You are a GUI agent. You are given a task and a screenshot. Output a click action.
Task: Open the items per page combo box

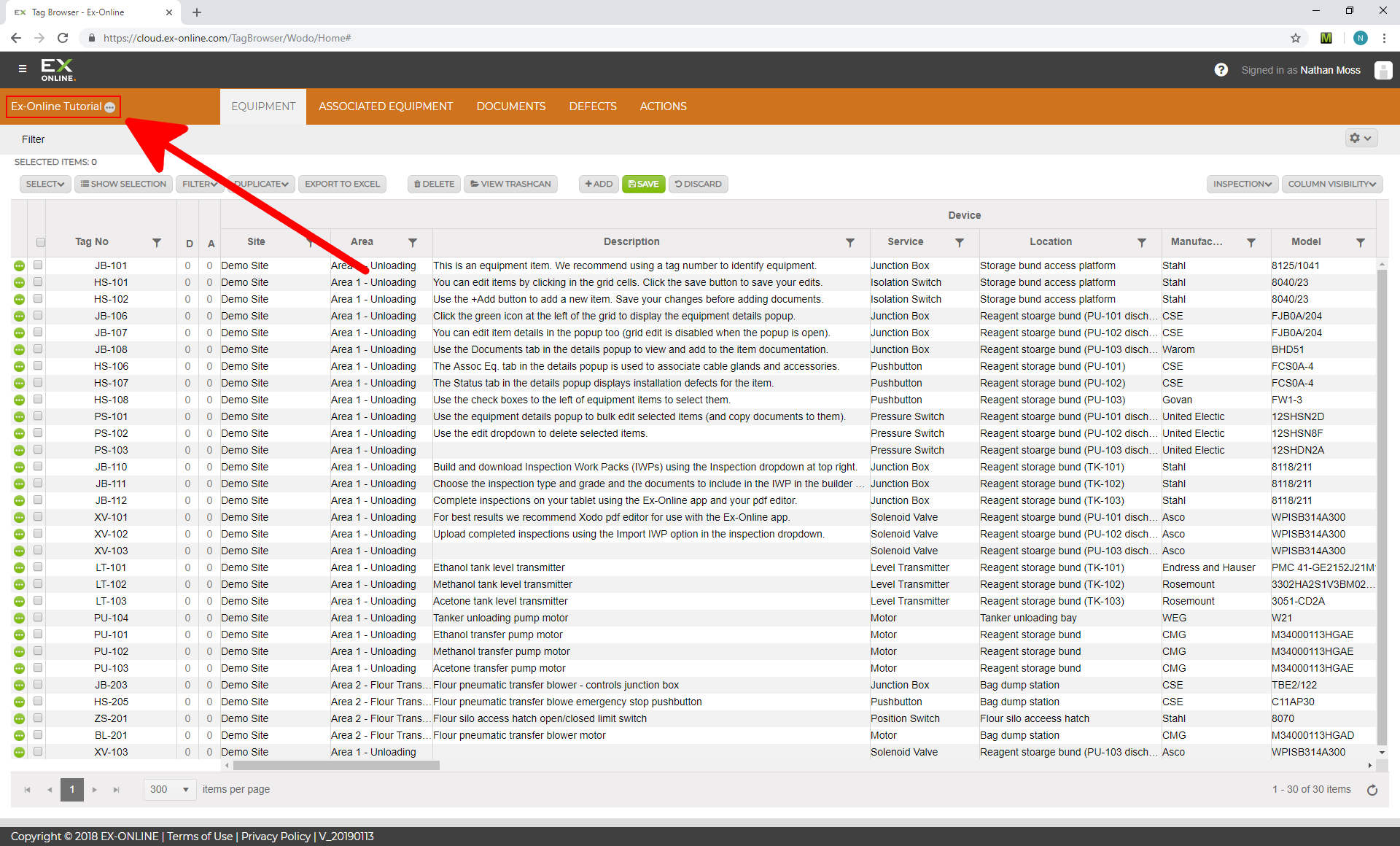click(170, 789)
